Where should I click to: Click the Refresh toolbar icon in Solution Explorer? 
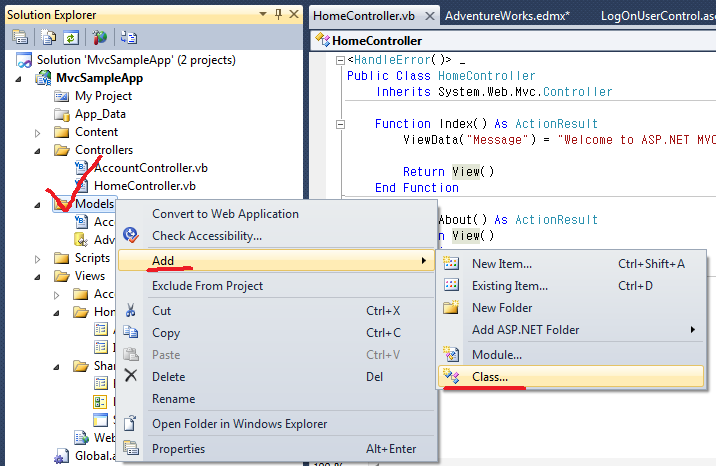(71, 37)
